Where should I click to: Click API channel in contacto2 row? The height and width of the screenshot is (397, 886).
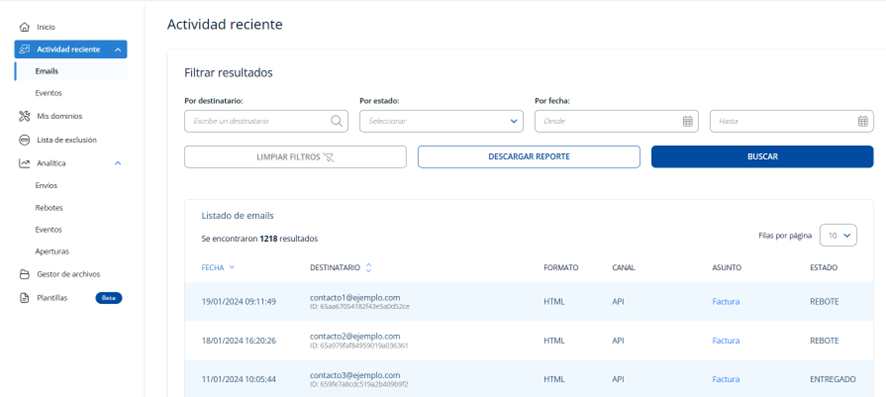[618, 341]
